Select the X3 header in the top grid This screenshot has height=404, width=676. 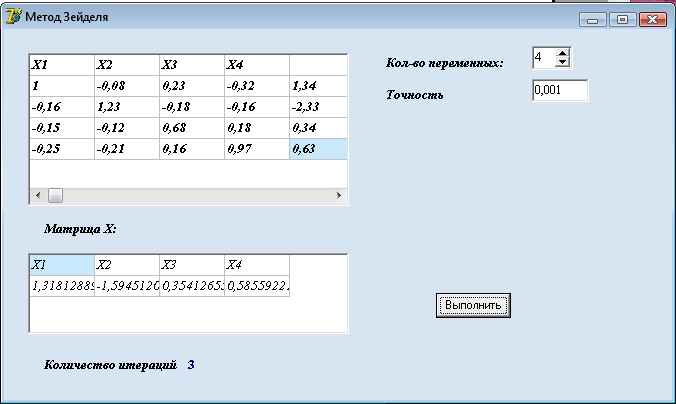tap(192, 65)
